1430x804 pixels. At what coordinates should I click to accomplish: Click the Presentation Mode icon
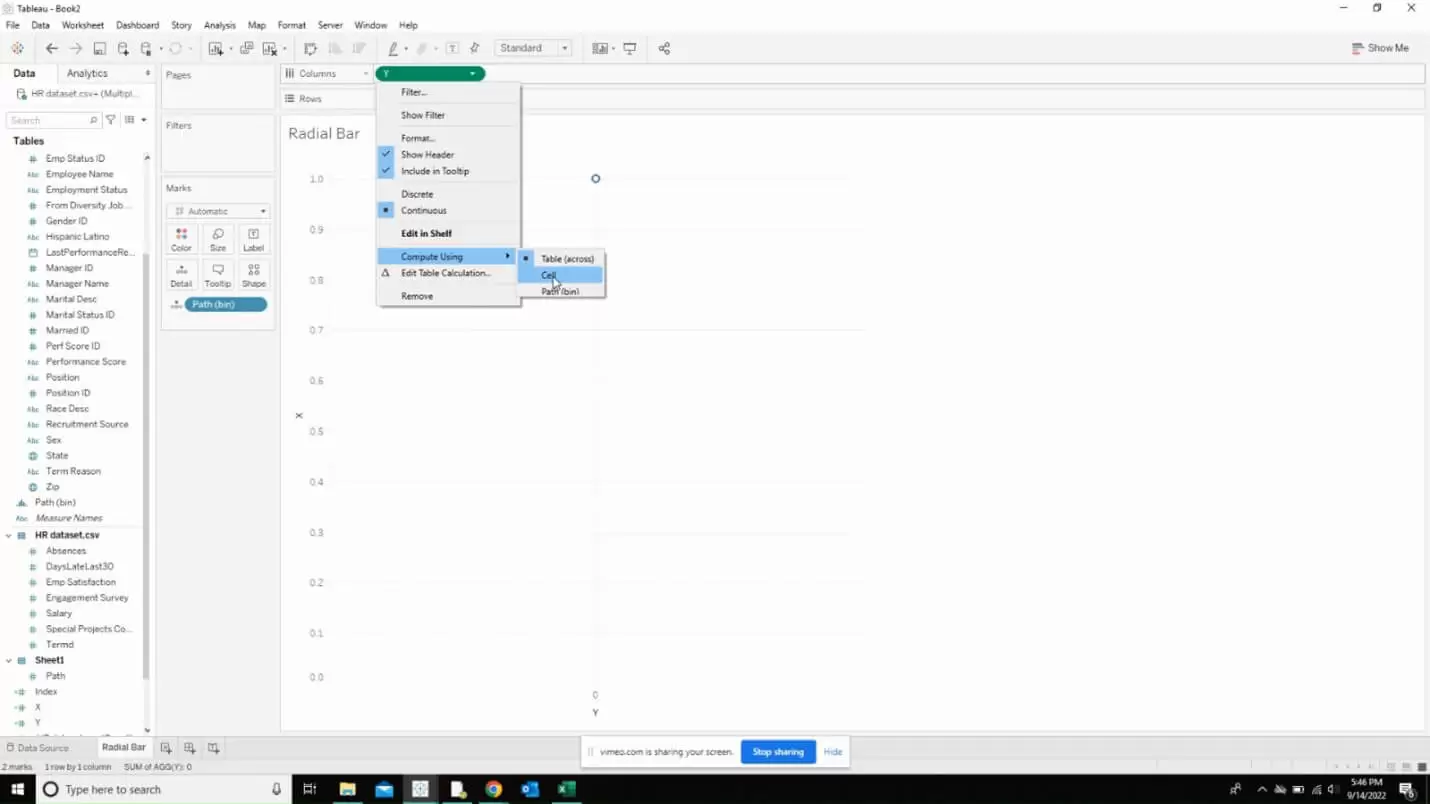tap(630, 48)
